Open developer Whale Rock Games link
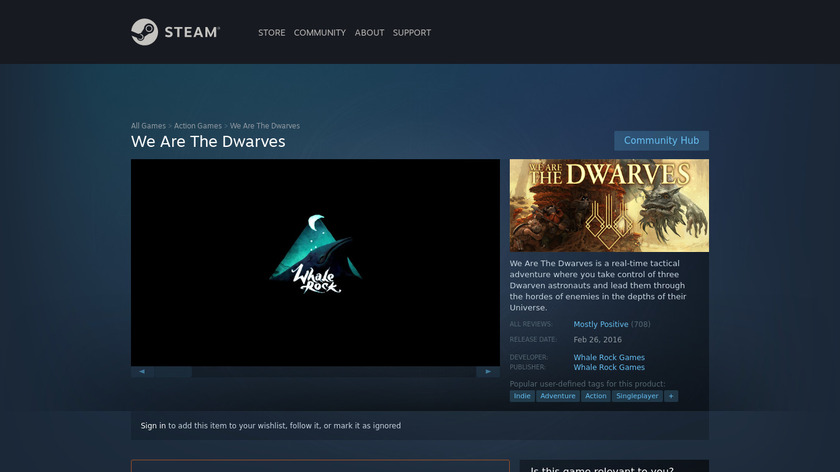This screenshot has height=472, width=840. pyautogui.click(x=609, y=357)
